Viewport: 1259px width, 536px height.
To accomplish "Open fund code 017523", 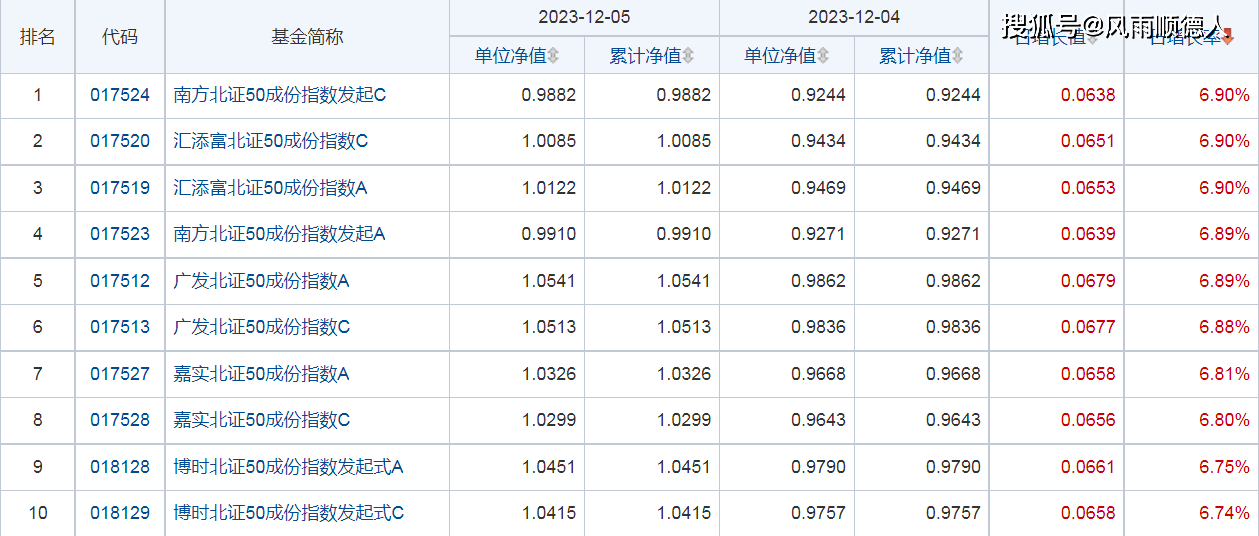I will pos(120,235).
